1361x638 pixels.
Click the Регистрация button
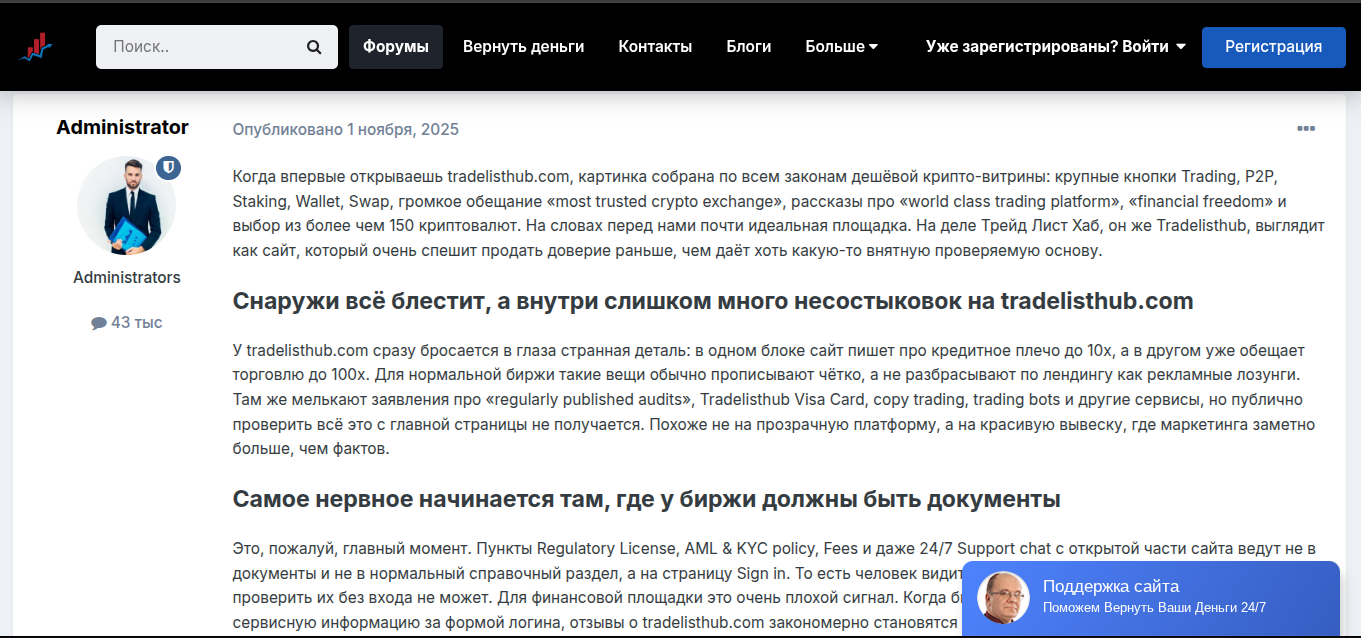[1273, 47]
